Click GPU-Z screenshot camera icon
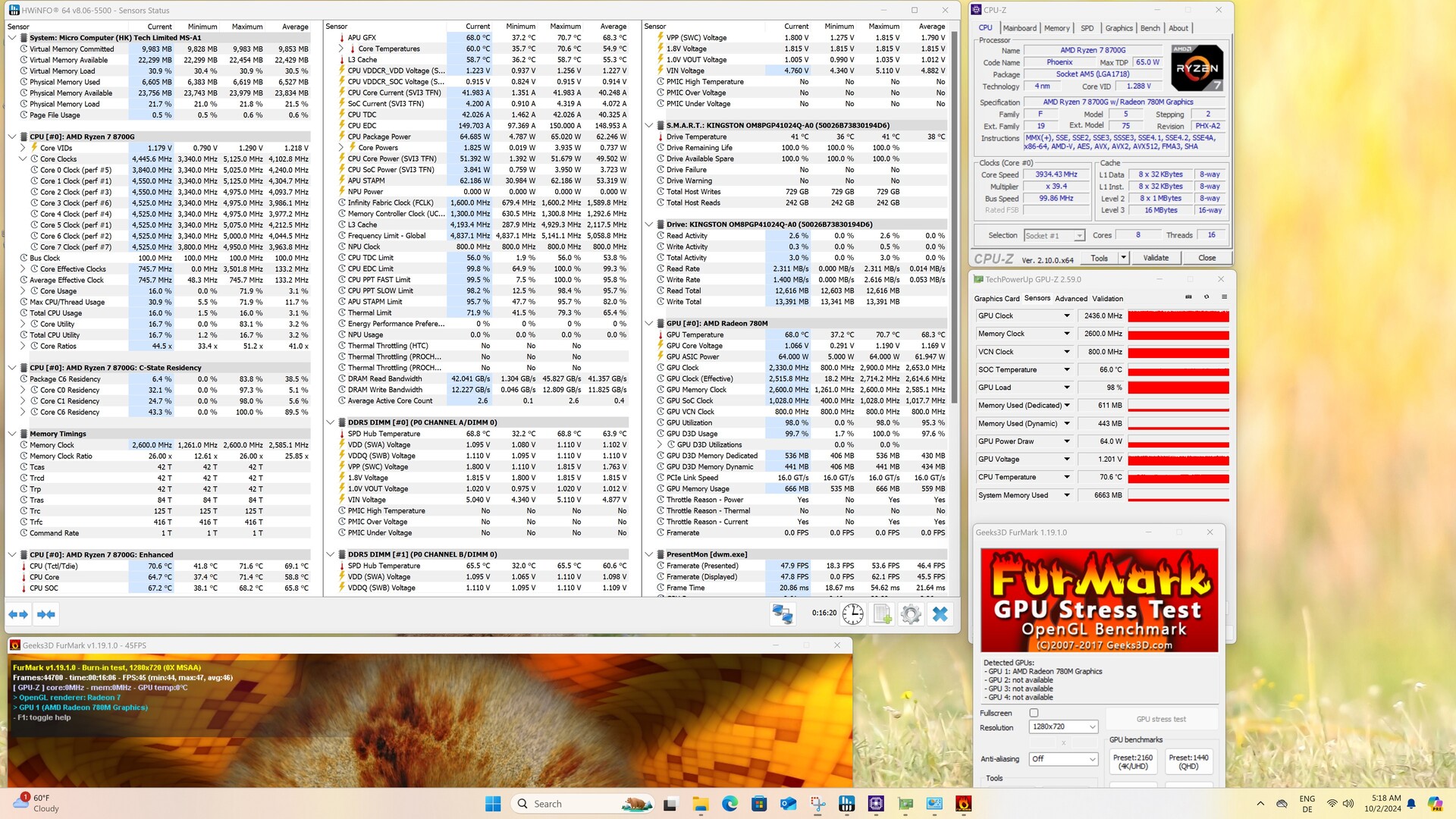 point(1188,297)
